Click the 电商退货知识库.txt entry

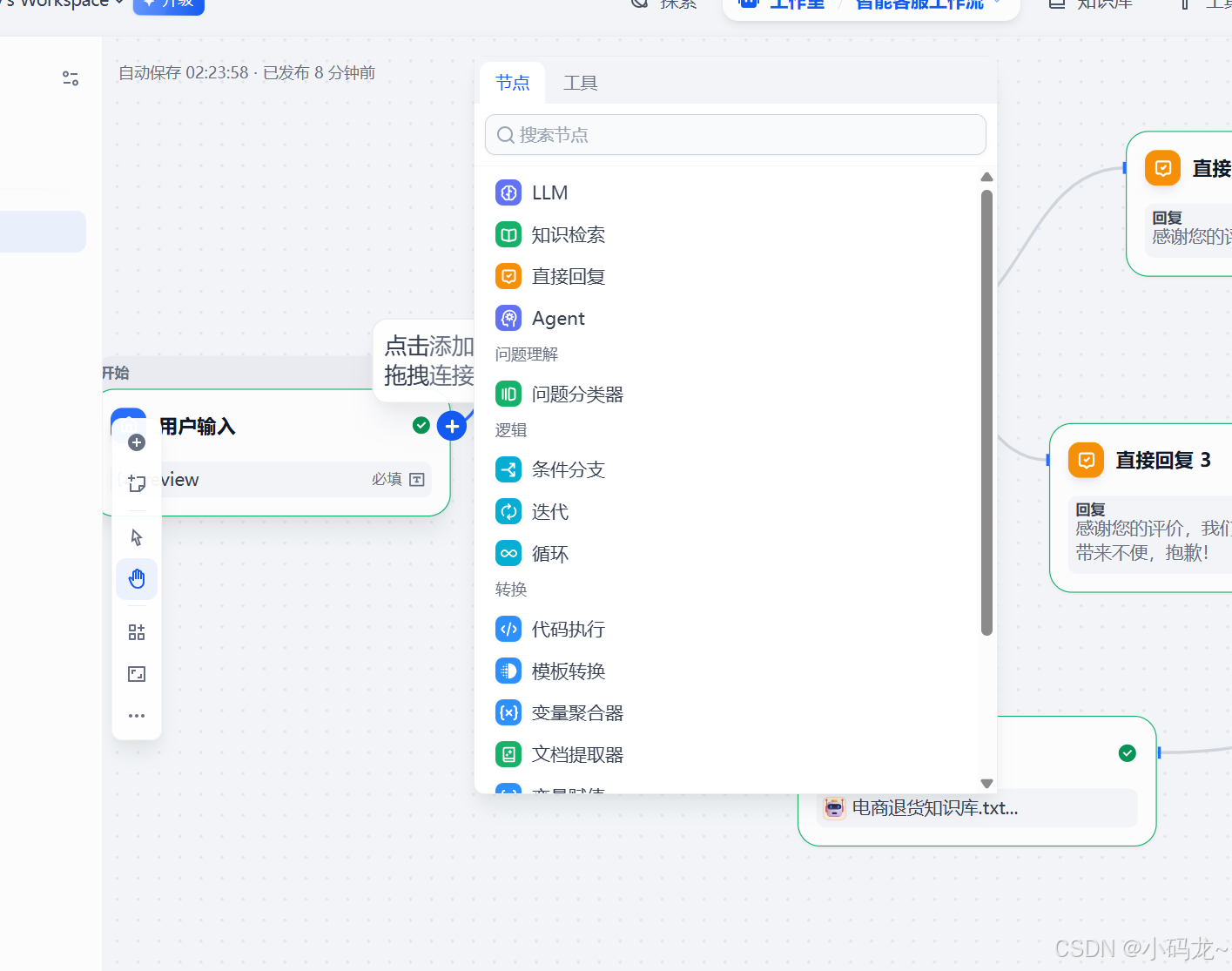point(978,808)
